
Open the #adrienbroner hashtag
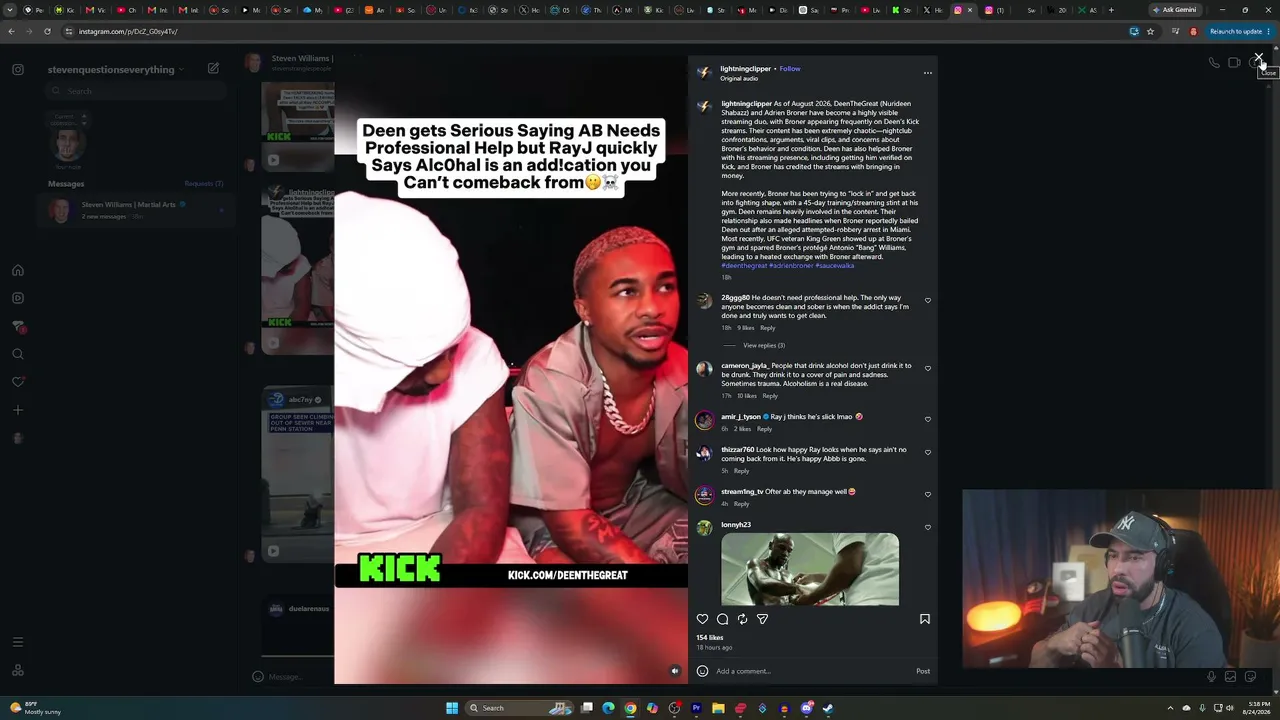click(x=791, y=266)
